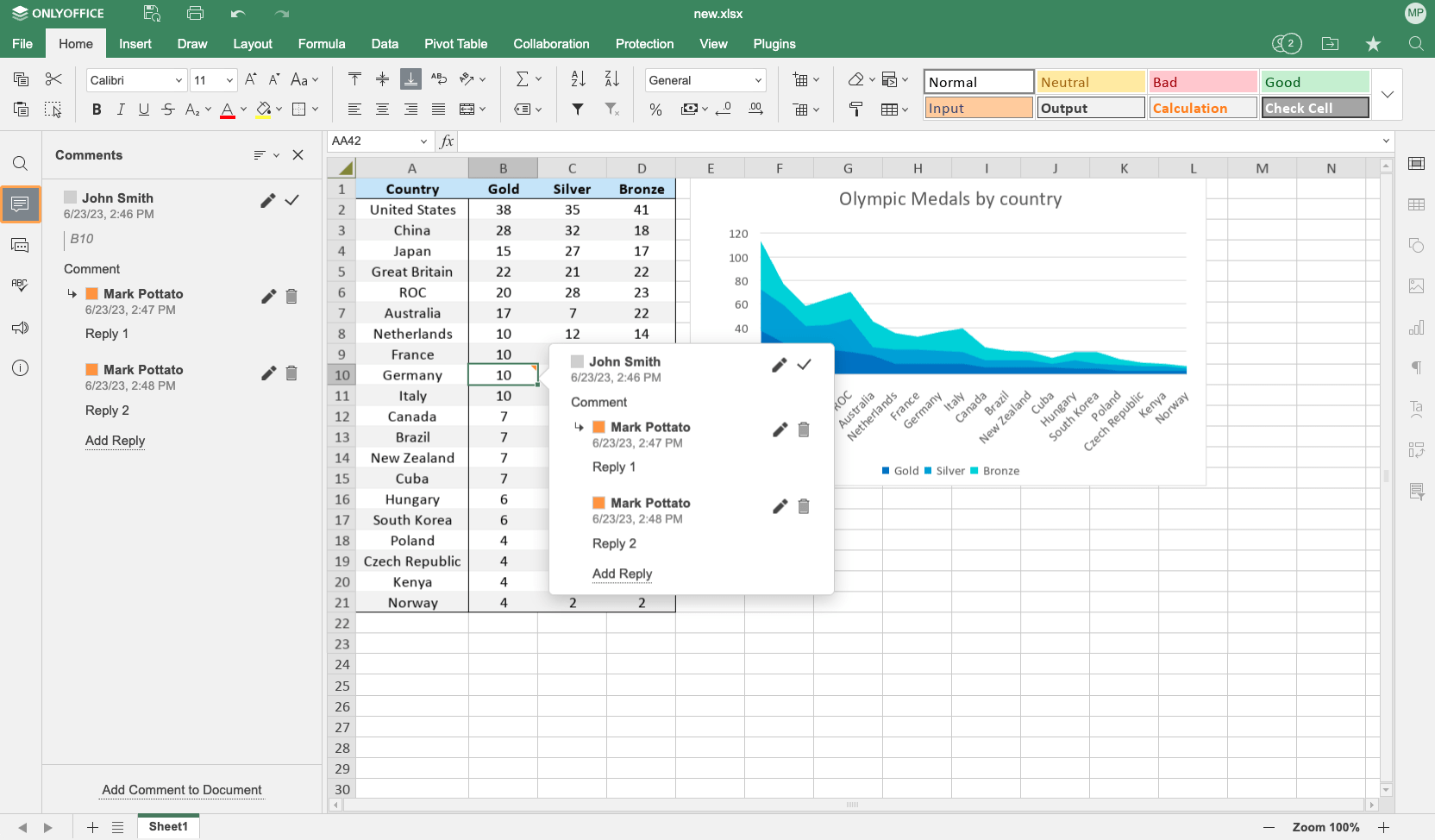Click the Copy icon in Home ribbon
1435x840 pixels.
coord(22,79)
